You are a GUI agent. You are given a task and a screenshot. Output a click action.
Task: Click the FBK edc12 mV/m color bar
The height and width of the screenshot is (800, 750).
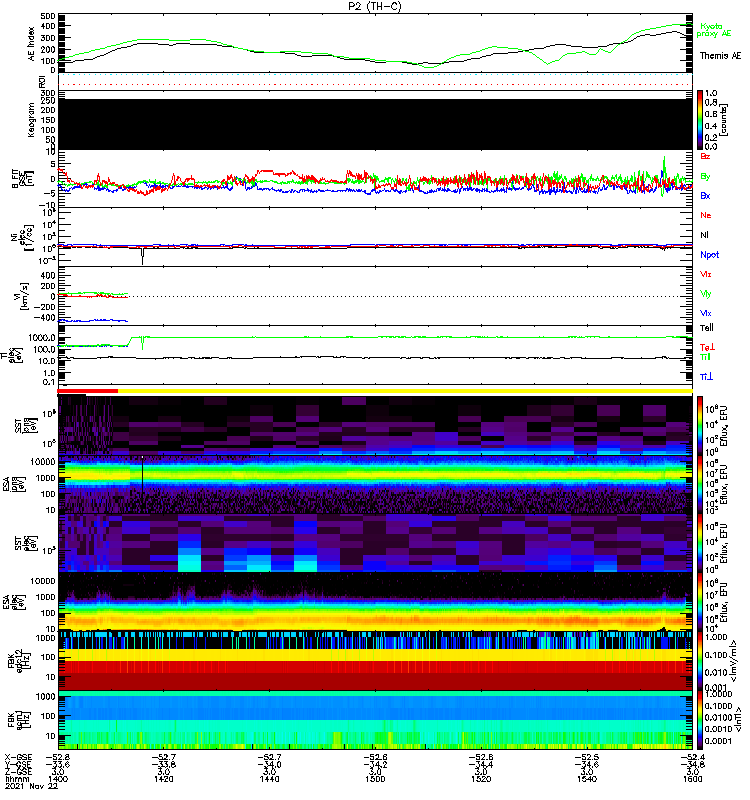pos(700,661)
